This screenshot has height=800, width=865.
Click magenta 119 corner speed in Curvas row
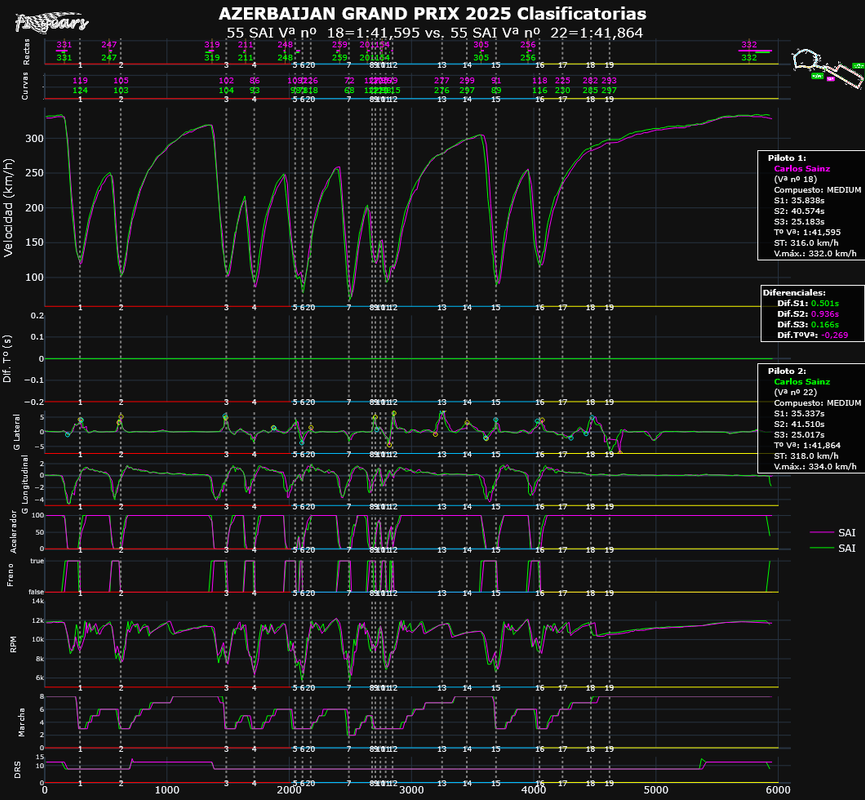[80, 81]
